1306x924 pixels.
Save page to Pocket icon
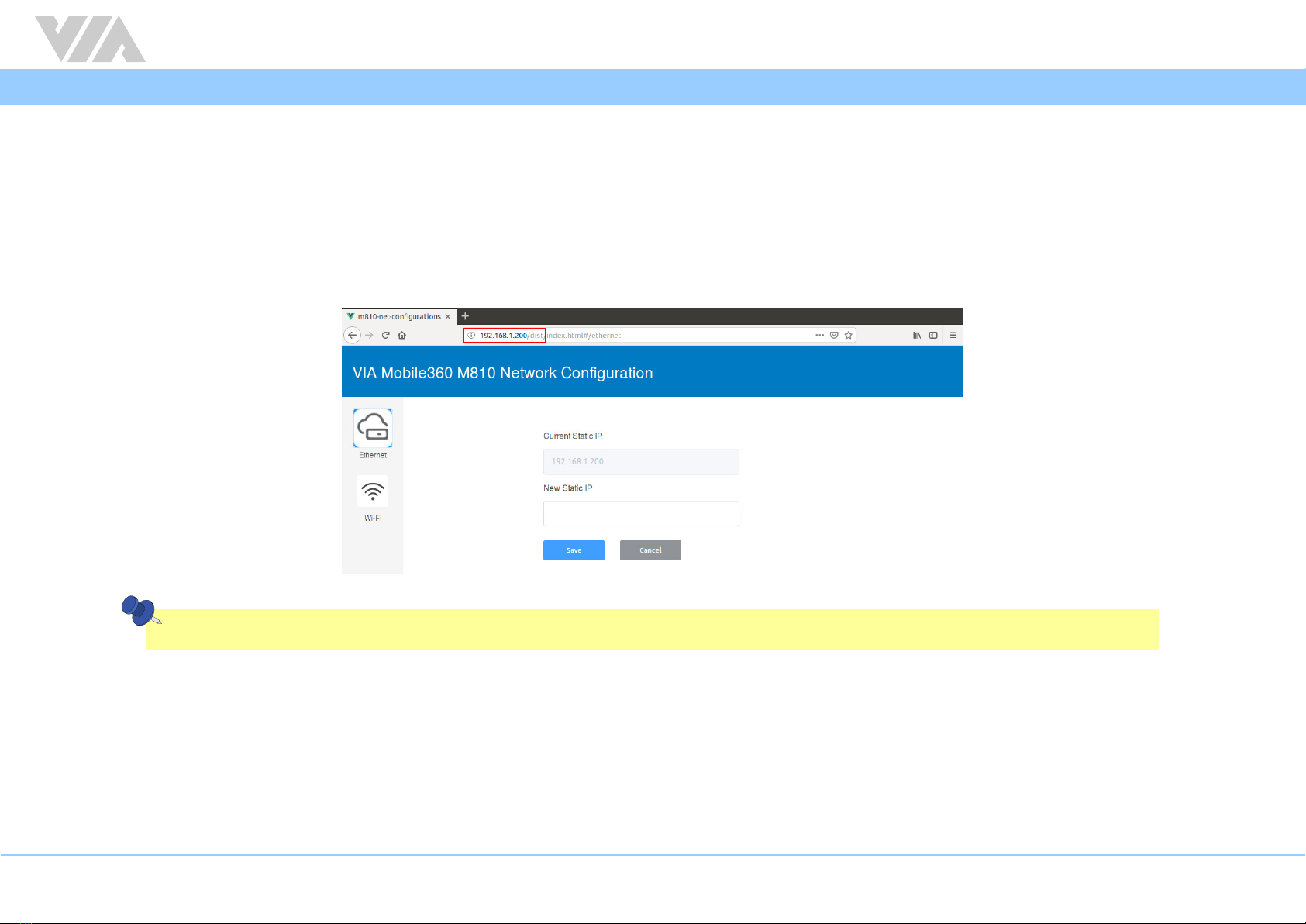point(834,336)
